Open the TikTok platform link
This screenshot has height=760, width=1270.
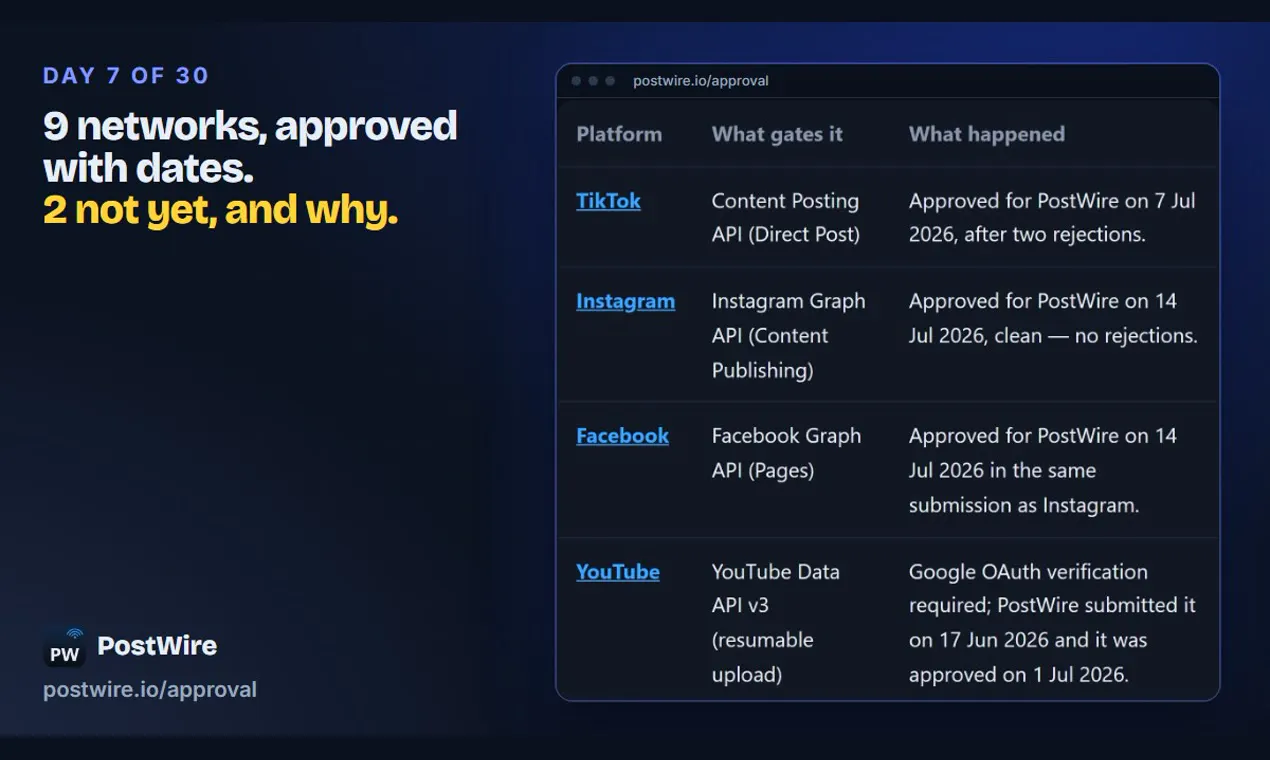point(608,201)
